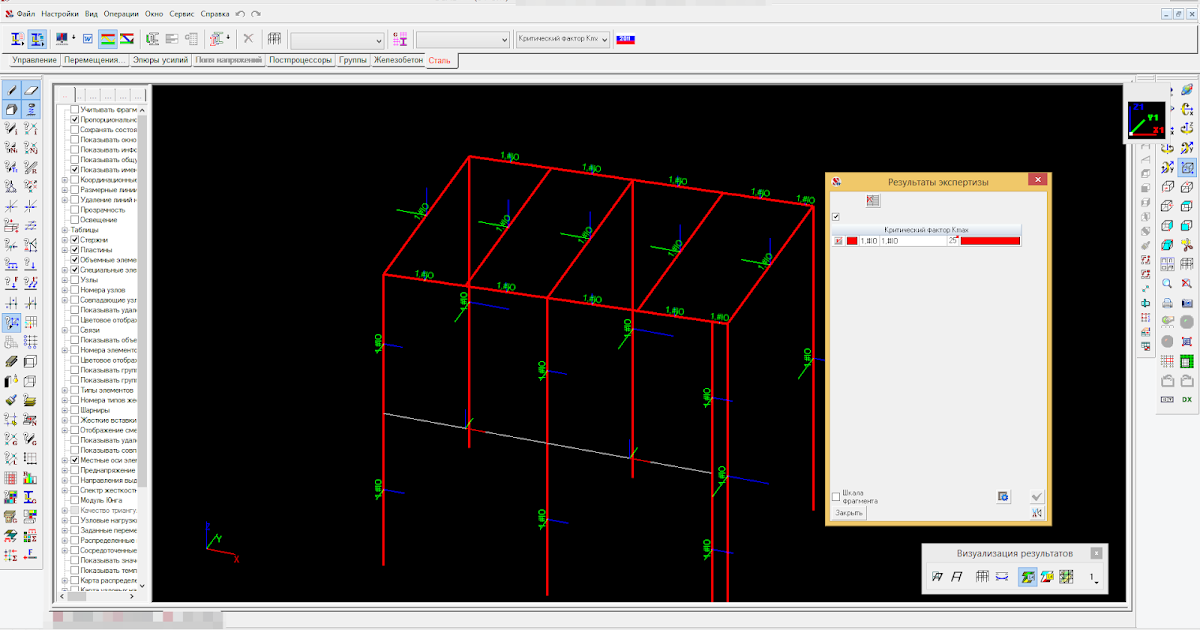Expand the Таблицы tree node
The width and height of the screenshot is (1200, 630).
[x=65, y=230]
